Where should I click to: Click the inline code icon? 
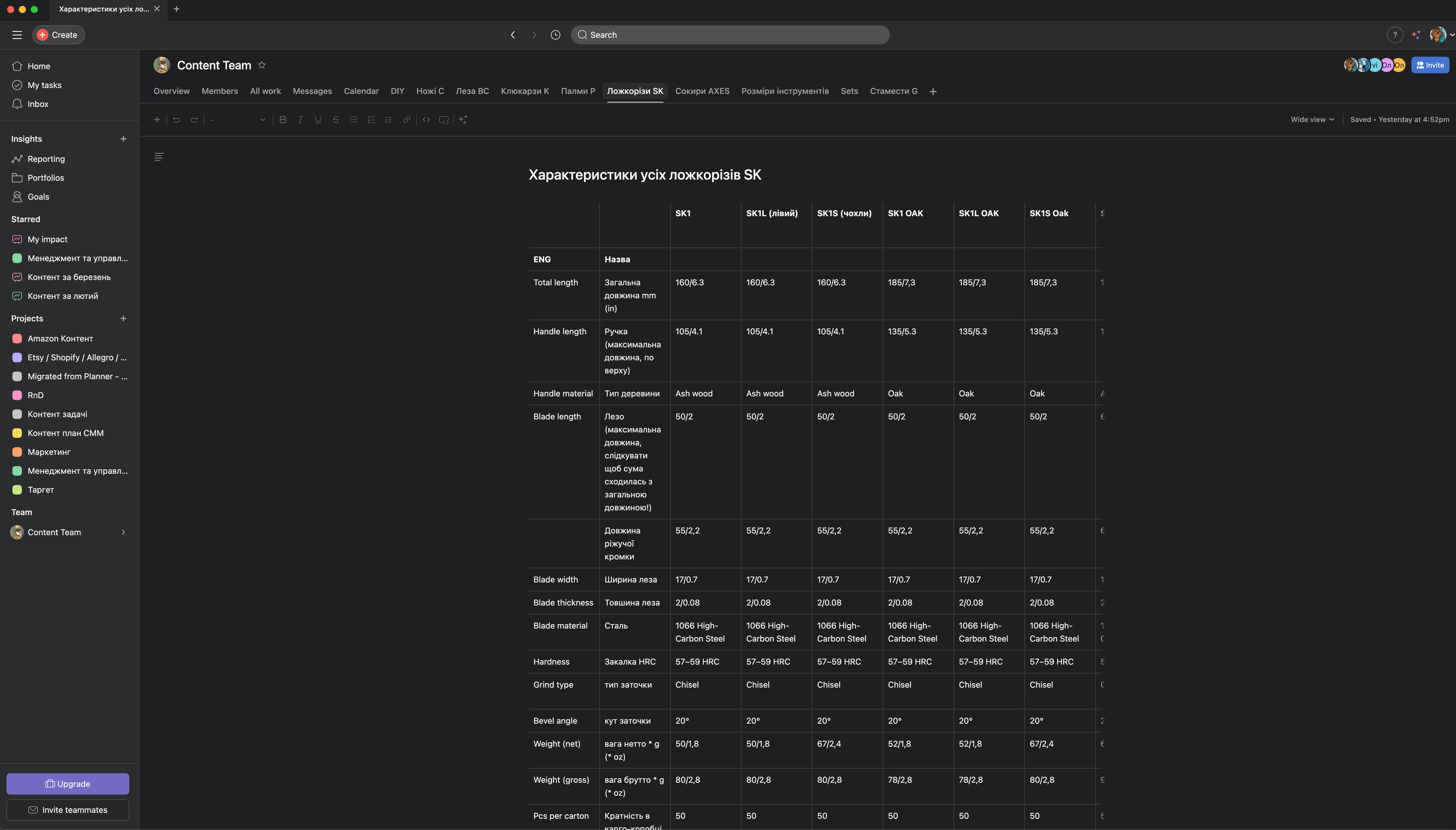[x=426, y=120]
